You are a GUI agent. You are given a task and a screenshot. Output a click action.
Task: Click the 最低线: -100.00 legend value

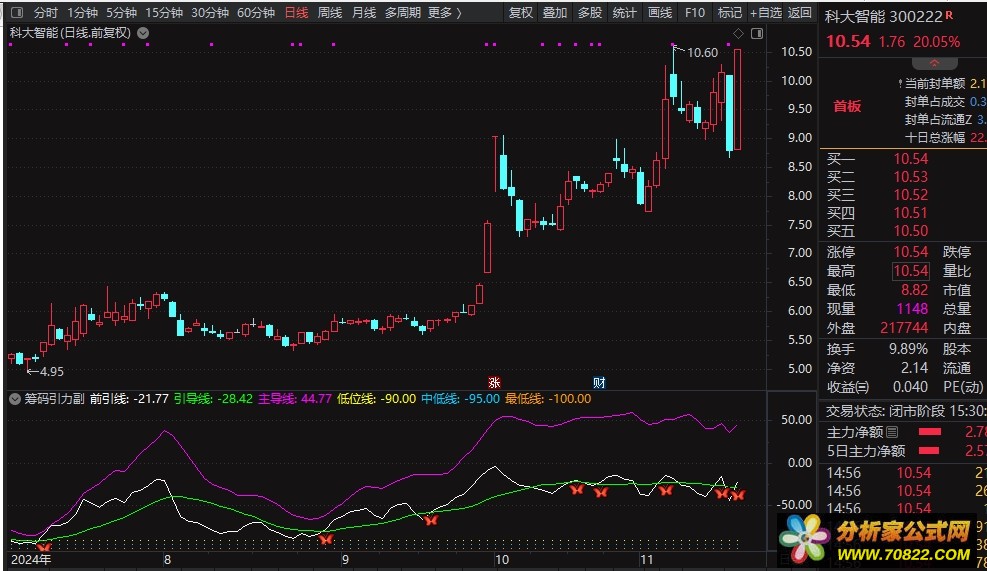coord(548,399)
